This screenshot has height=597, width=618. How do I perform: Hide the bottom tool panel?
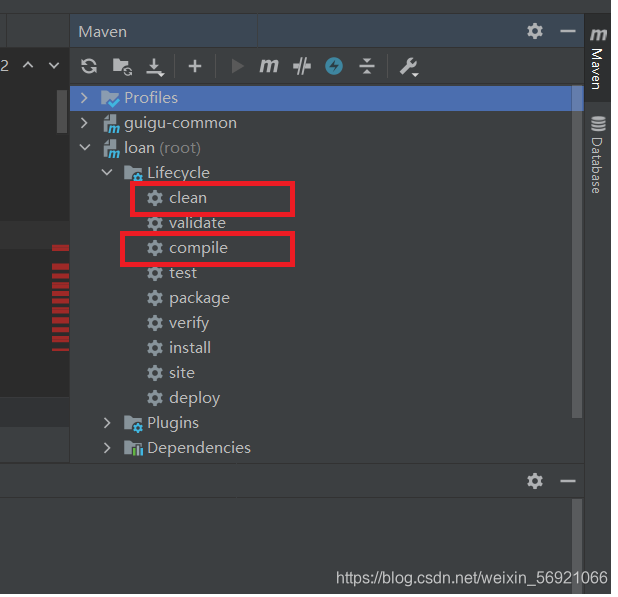(x=568, y=481)
